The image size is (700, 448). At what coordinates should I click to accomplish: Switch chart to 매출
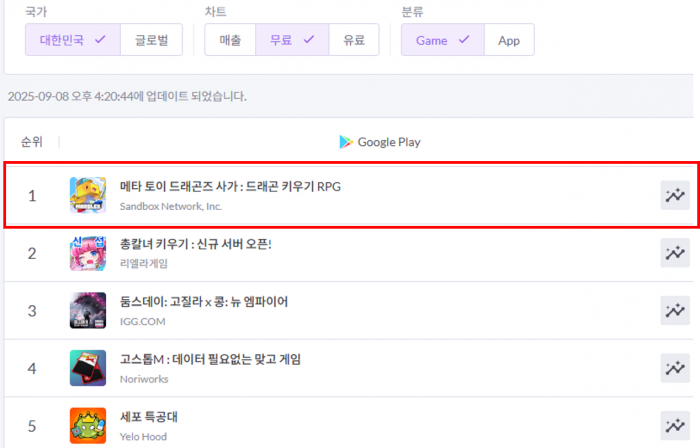point(230,40)
